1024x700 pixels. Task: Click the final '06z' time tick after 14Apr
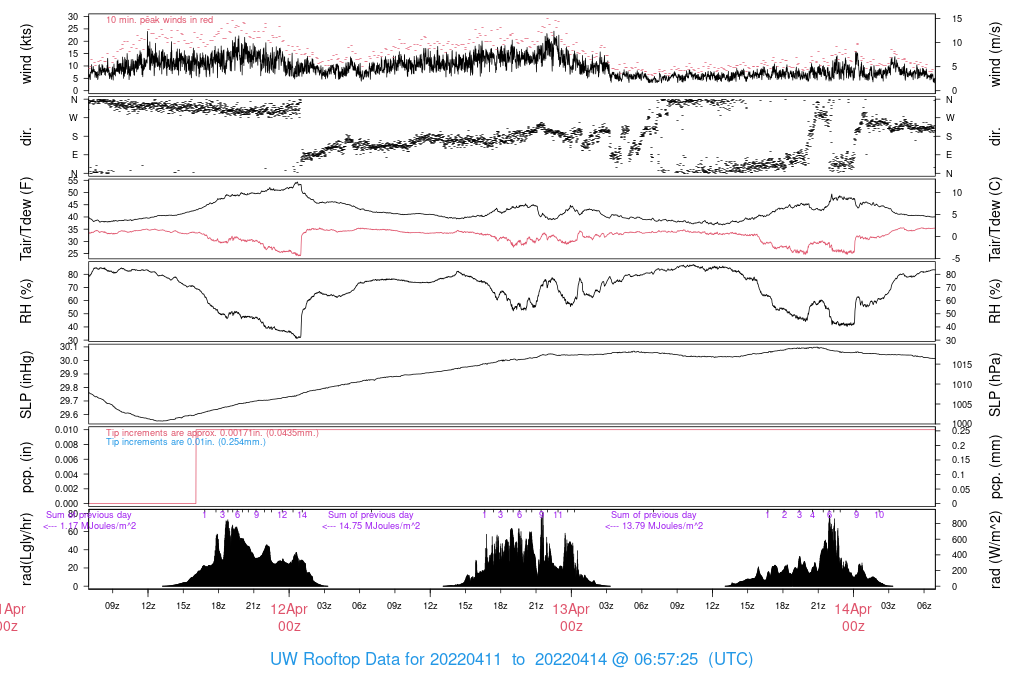[923, 606]
